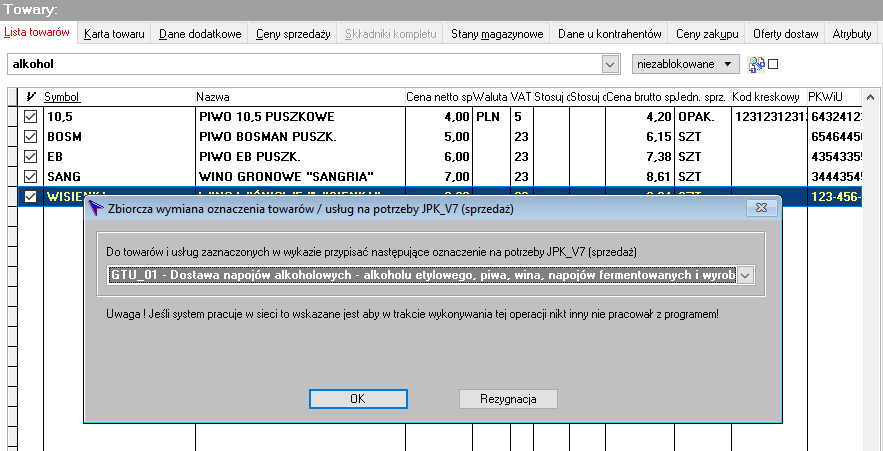The height and width of the screenshot is (451, 883).
Task: Go to Ceny sprzedaży tab
Action: click(293, 34)
